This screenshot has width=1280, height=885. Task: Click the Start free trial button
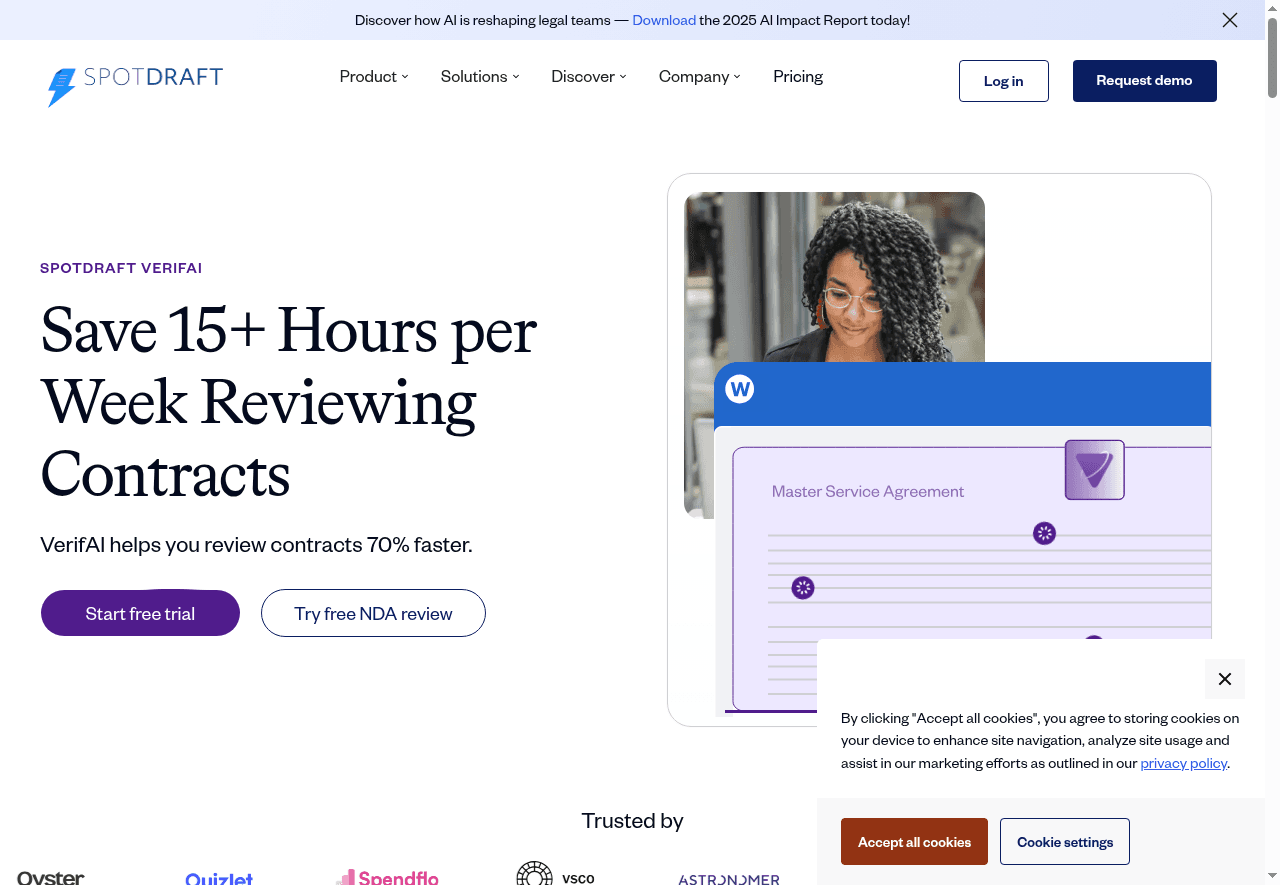[x=140, y=613]
